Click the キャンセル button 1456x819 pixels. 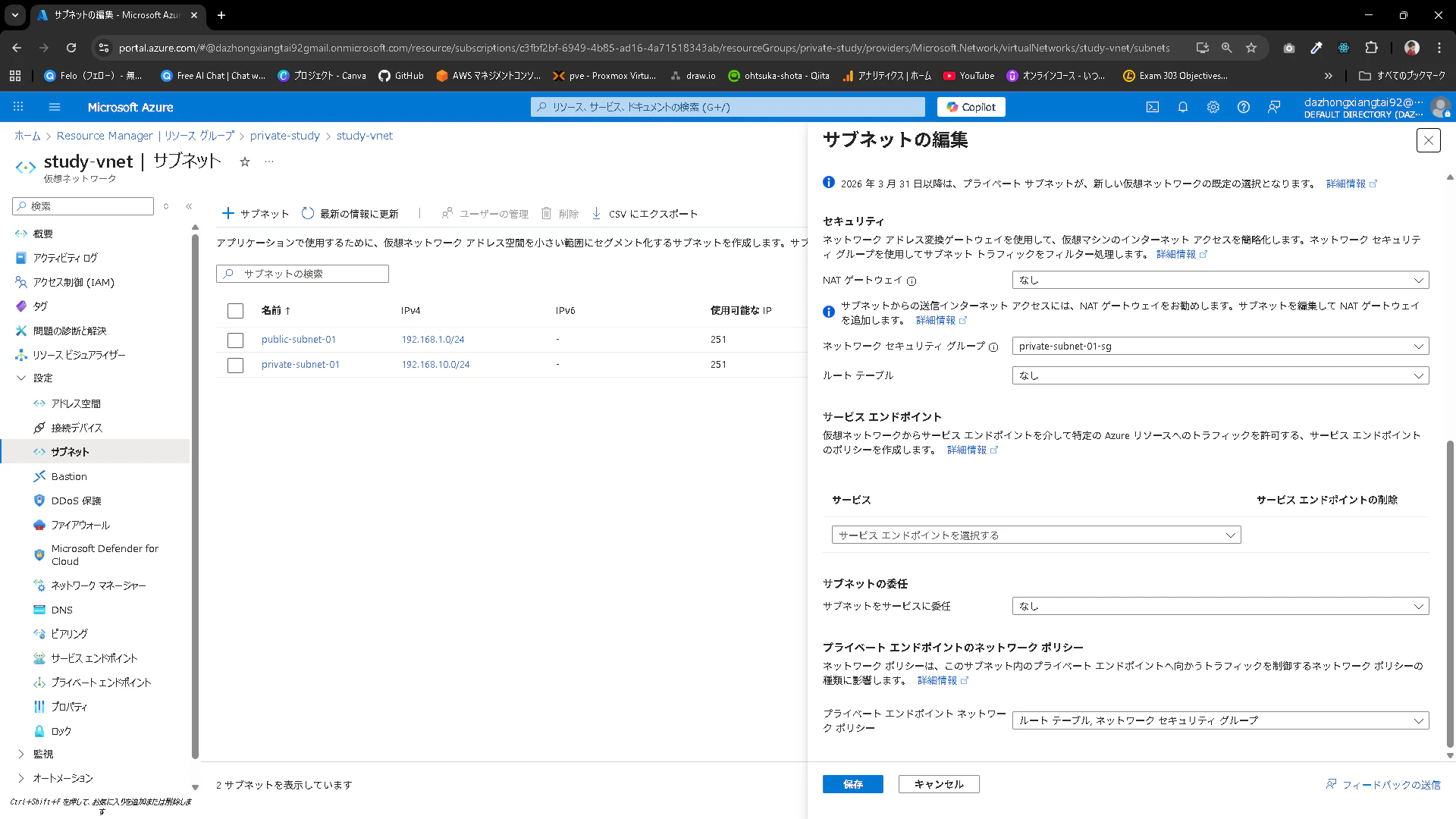click(938, 784)
